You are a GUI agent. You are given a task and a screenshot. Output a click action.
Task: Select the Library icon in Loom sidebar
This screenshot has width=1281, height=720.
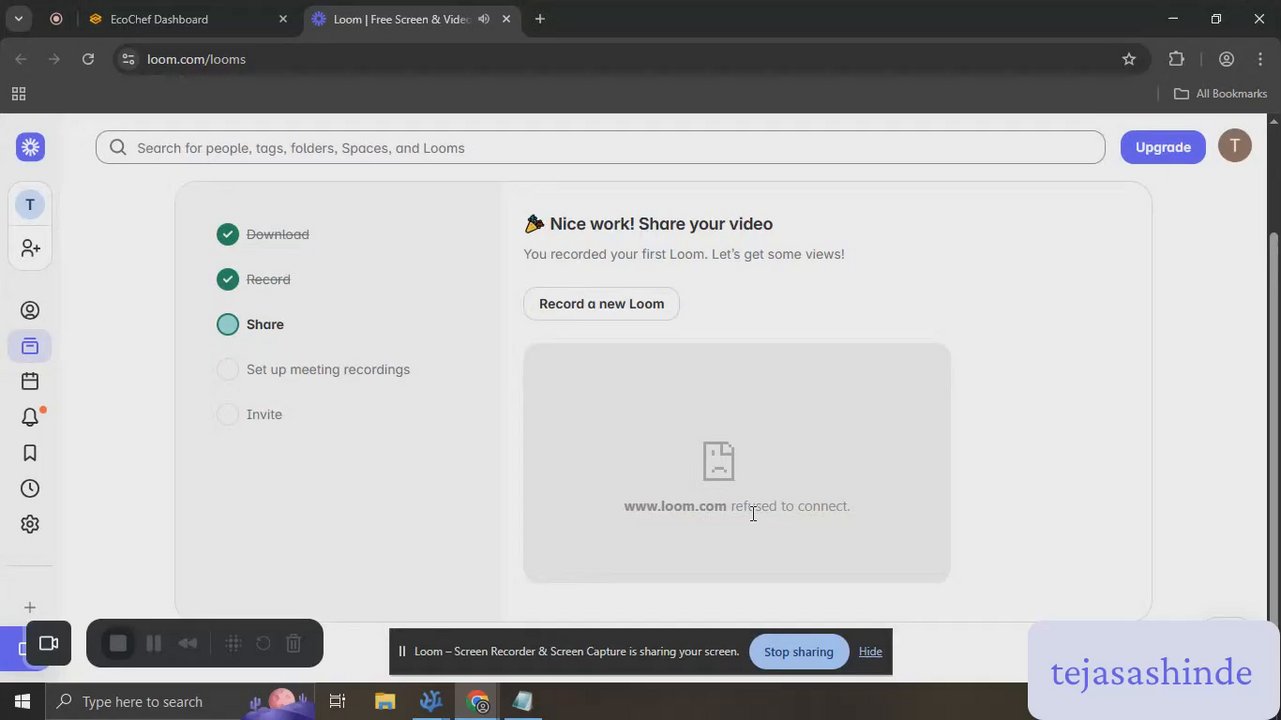point(30,346)
